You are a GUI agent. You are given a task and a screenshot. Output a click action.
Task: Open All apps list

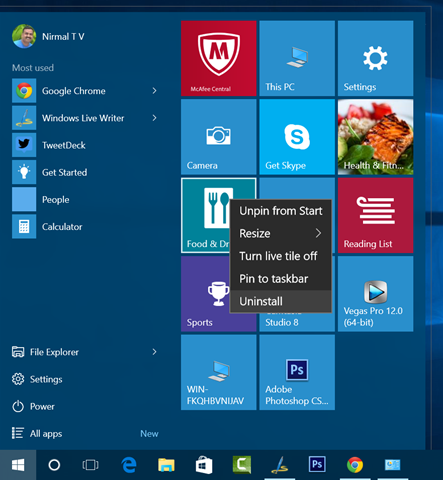coord(37,433)
